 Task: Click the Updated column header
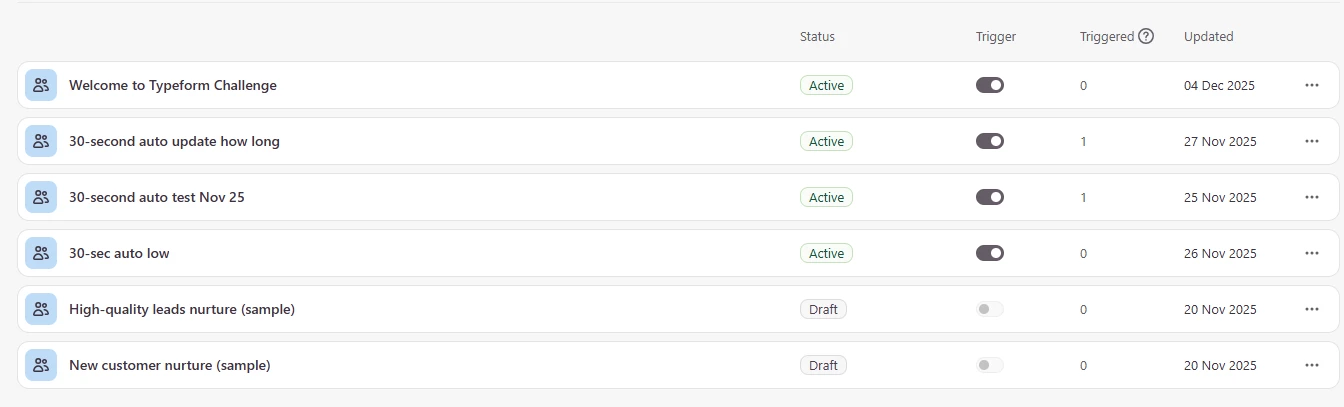[1208, 37]
